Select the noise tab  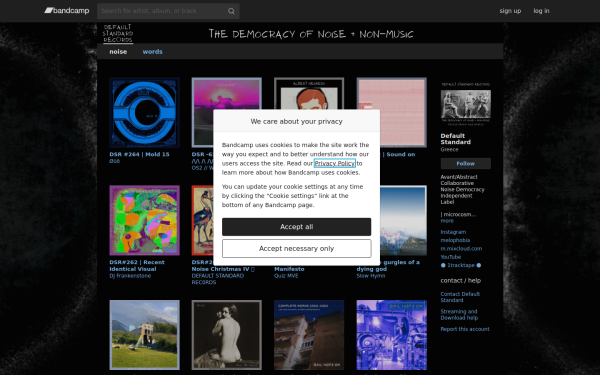tap(118, 52)
